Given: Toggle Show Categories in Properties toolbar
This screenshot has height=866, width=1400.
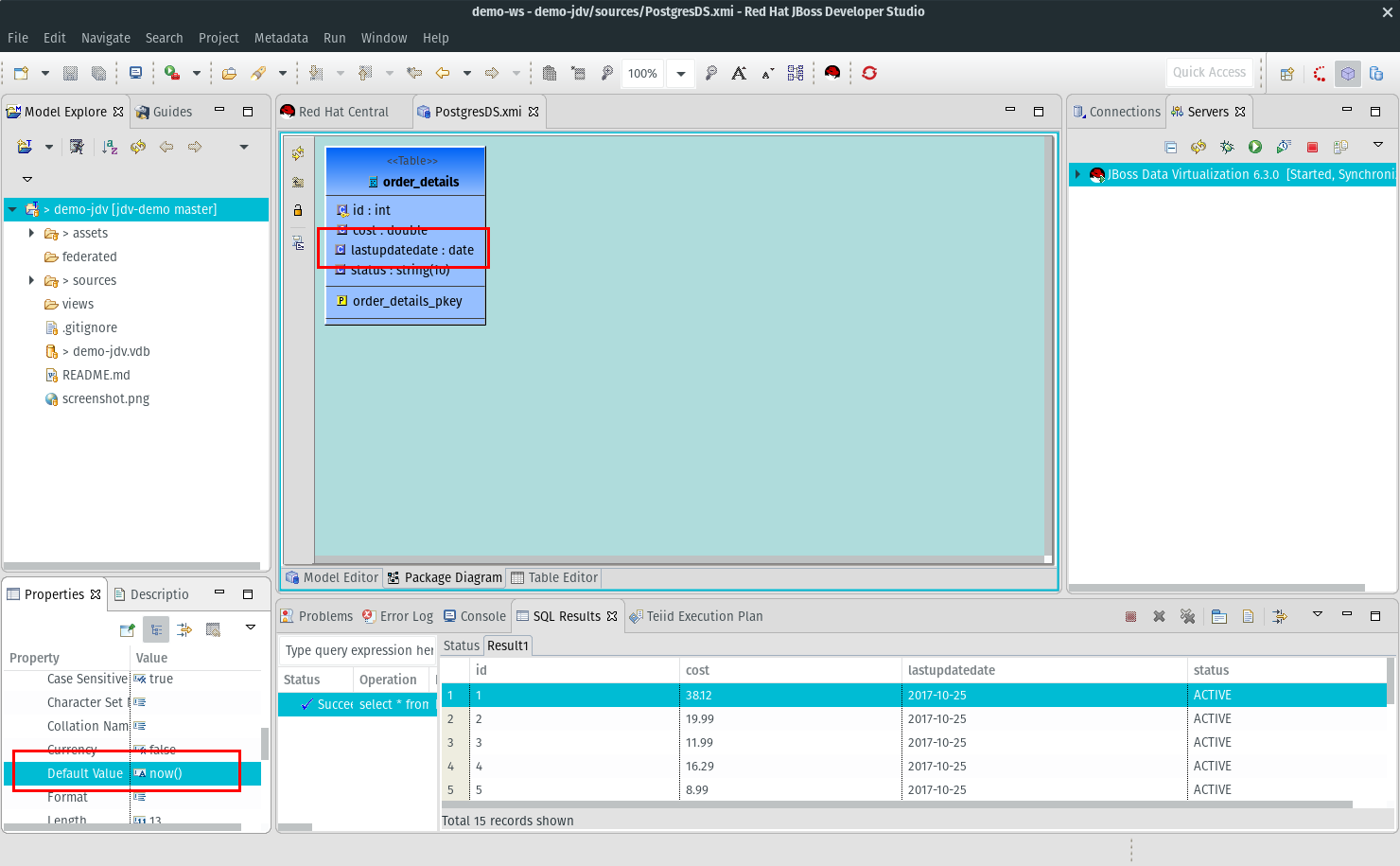Looking at the screenshot, I should pos(156,629).
